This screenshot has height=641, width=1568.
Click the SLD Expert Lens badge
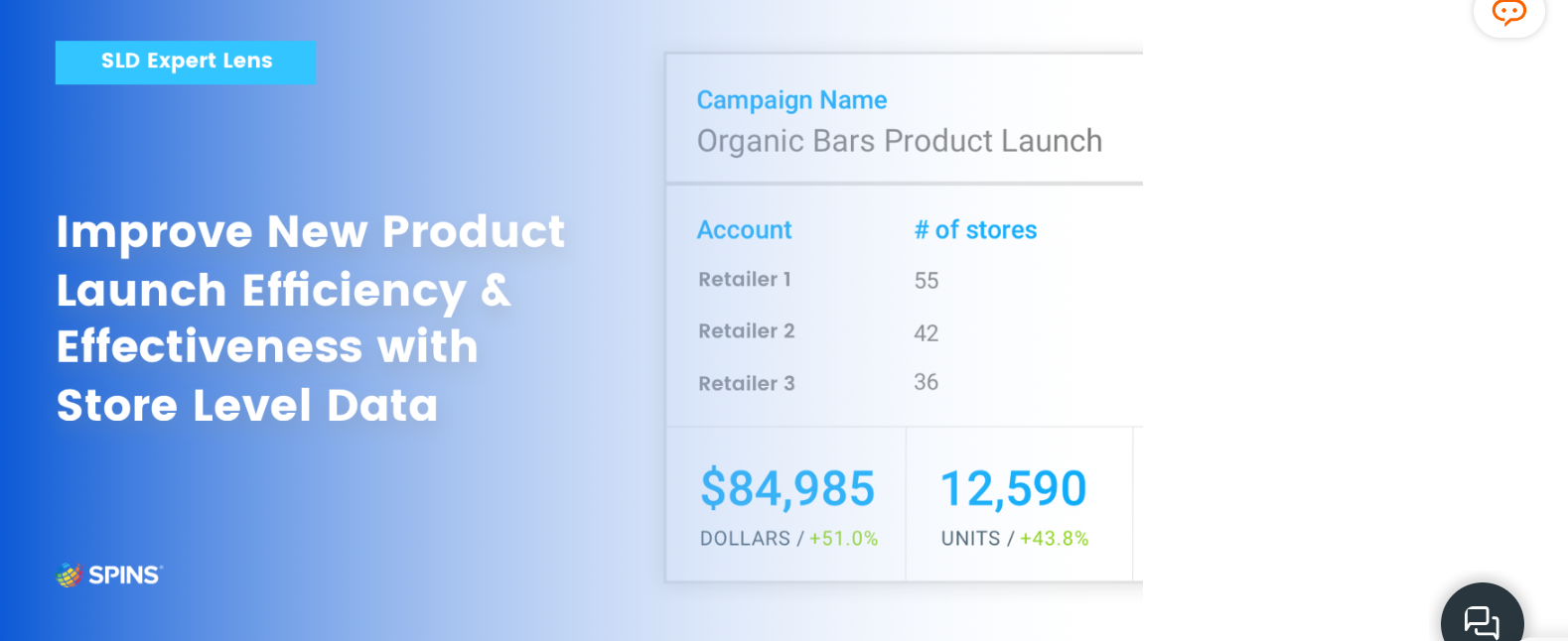185,62
